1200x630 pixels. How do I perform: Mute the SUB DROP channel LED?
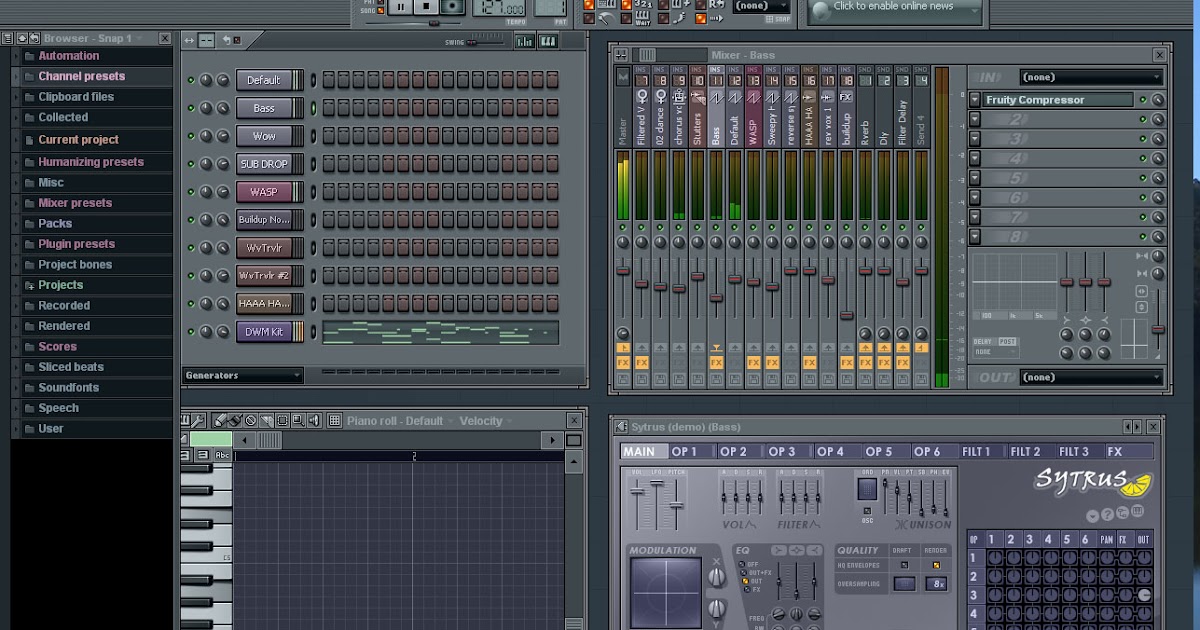click(x=191, y=164)
